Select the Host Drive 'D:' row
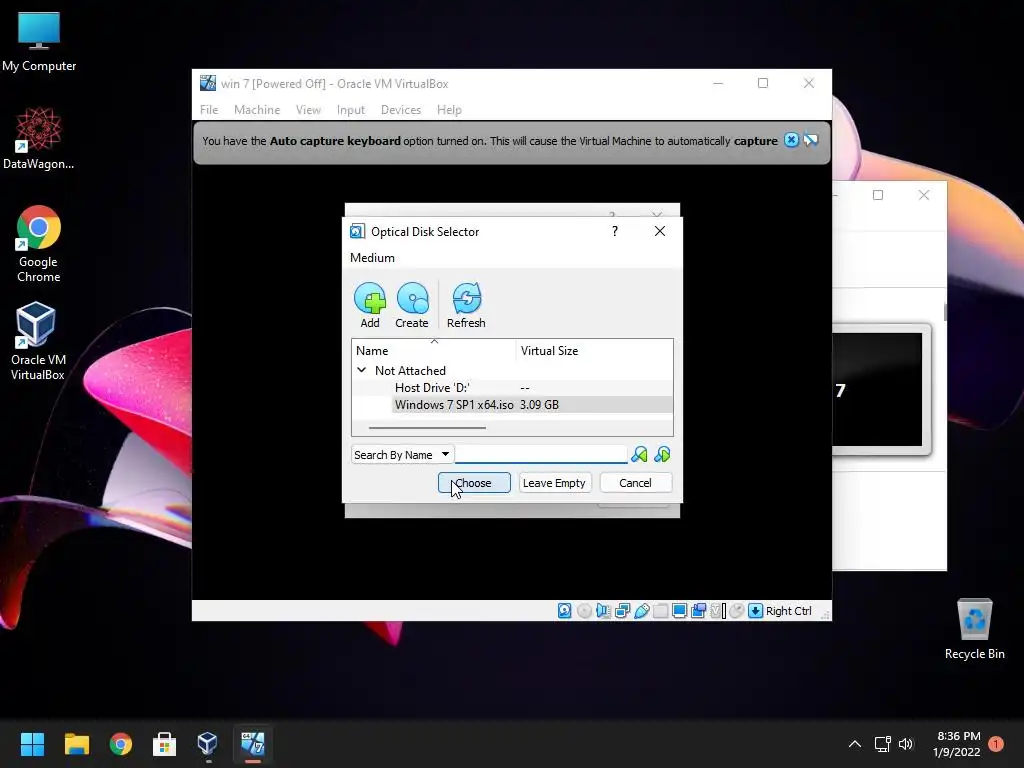This screenshot has width=1024, height=768. click(x=512, y=388)
